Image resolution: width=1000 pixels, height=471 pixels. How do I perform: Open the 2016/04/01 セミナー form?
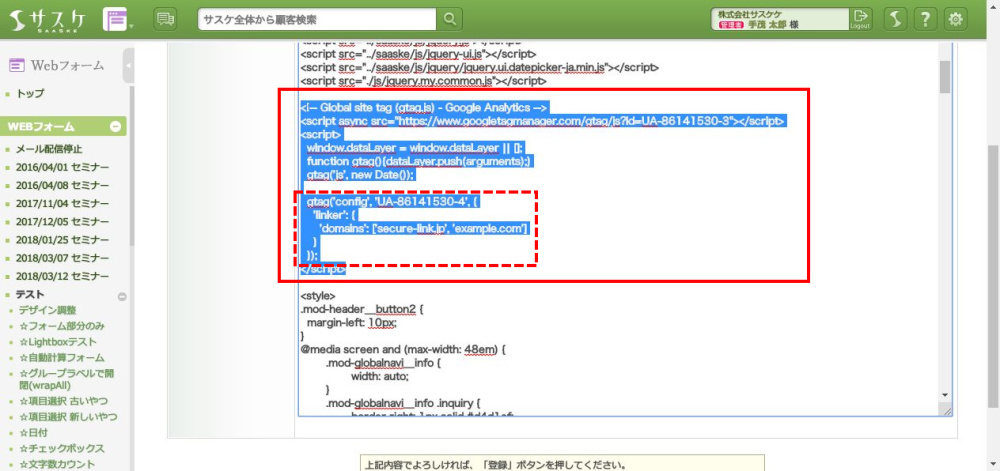(62, 168)
